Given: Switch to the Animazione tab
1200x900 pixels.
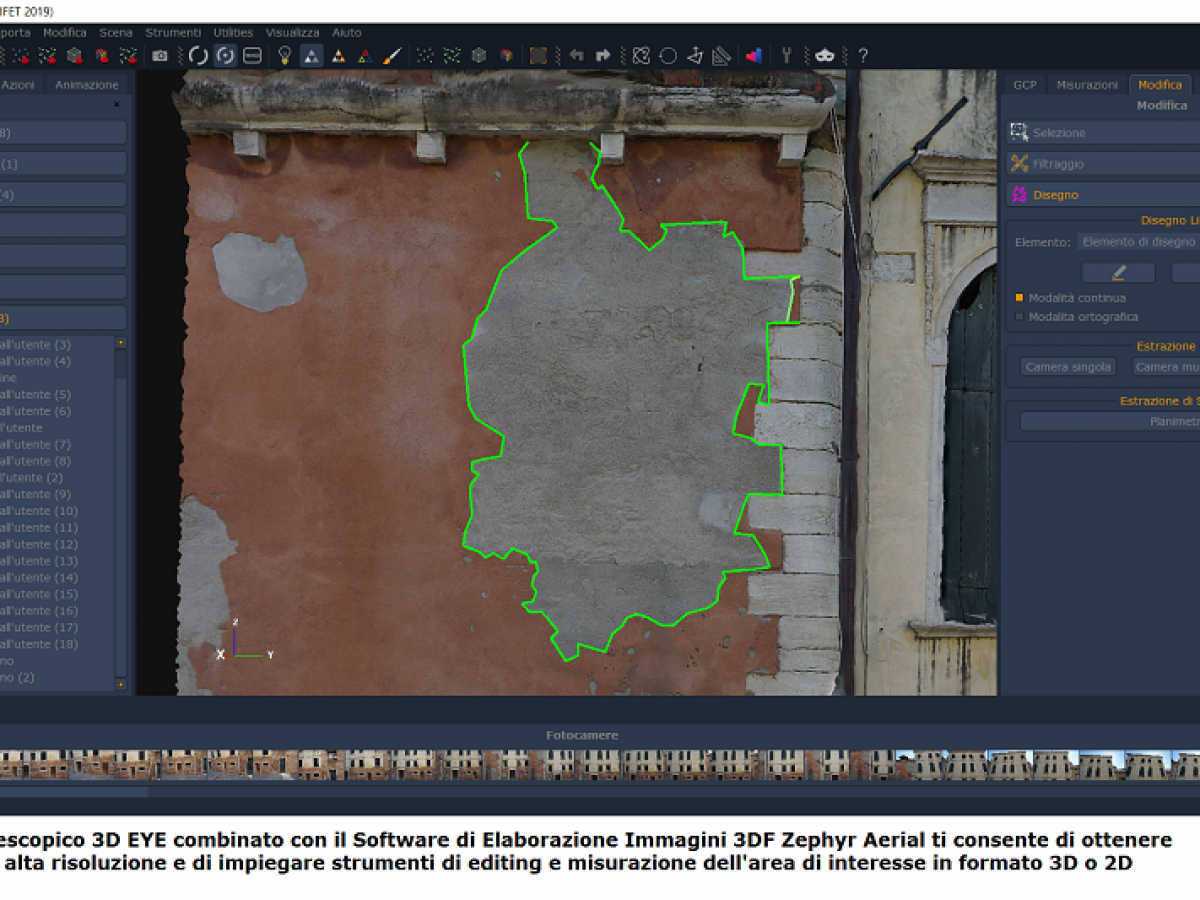Looking at the screenshot, I should pos(87,85).
